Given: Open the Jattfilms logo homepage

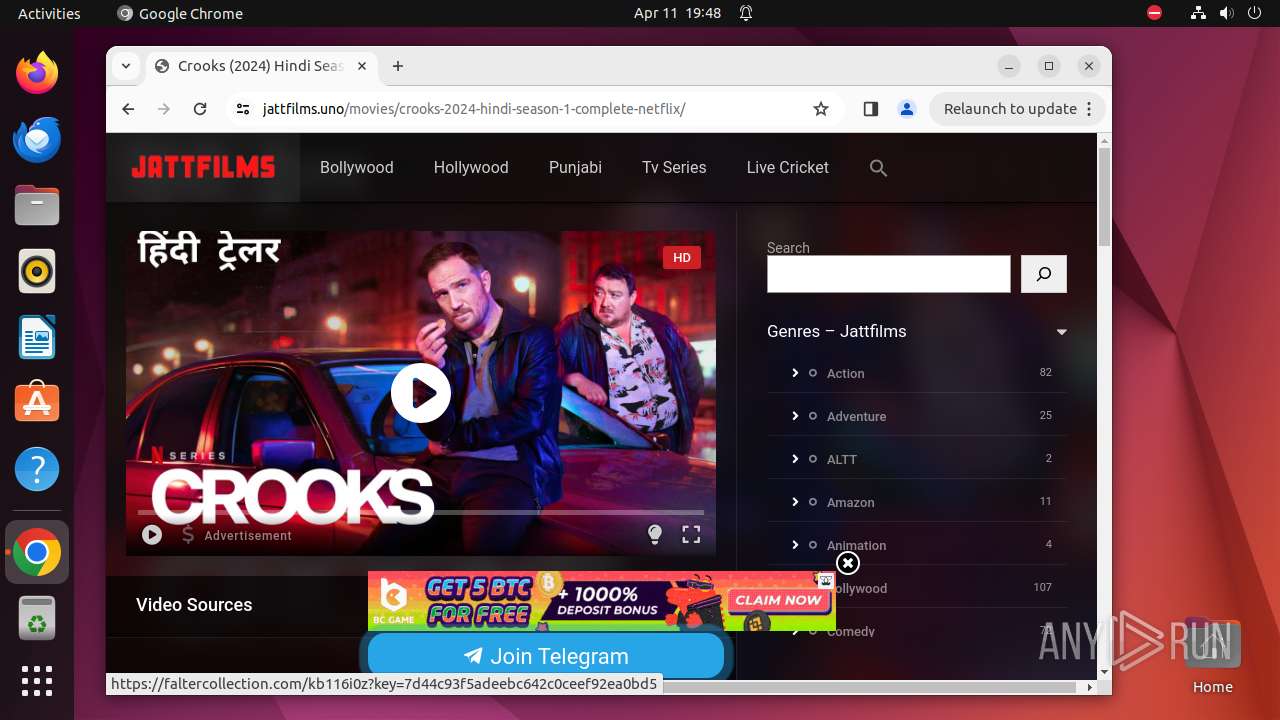Looking at the screenshot, I should click(203, 167).
